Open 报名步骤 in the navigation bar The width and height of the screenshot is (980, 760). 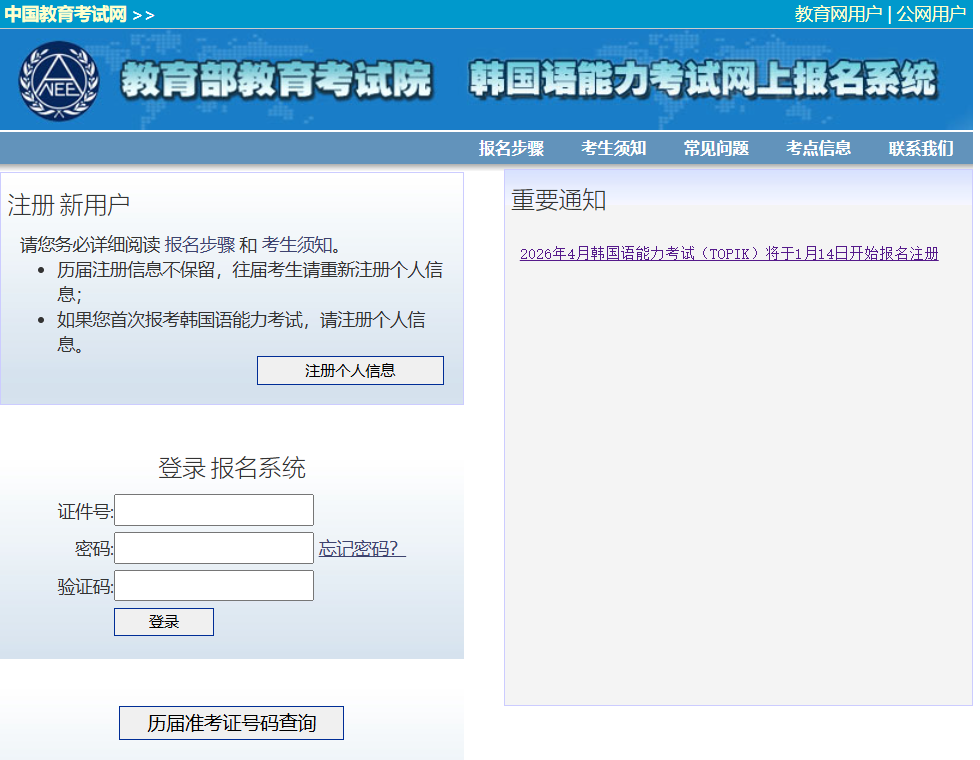511,148
